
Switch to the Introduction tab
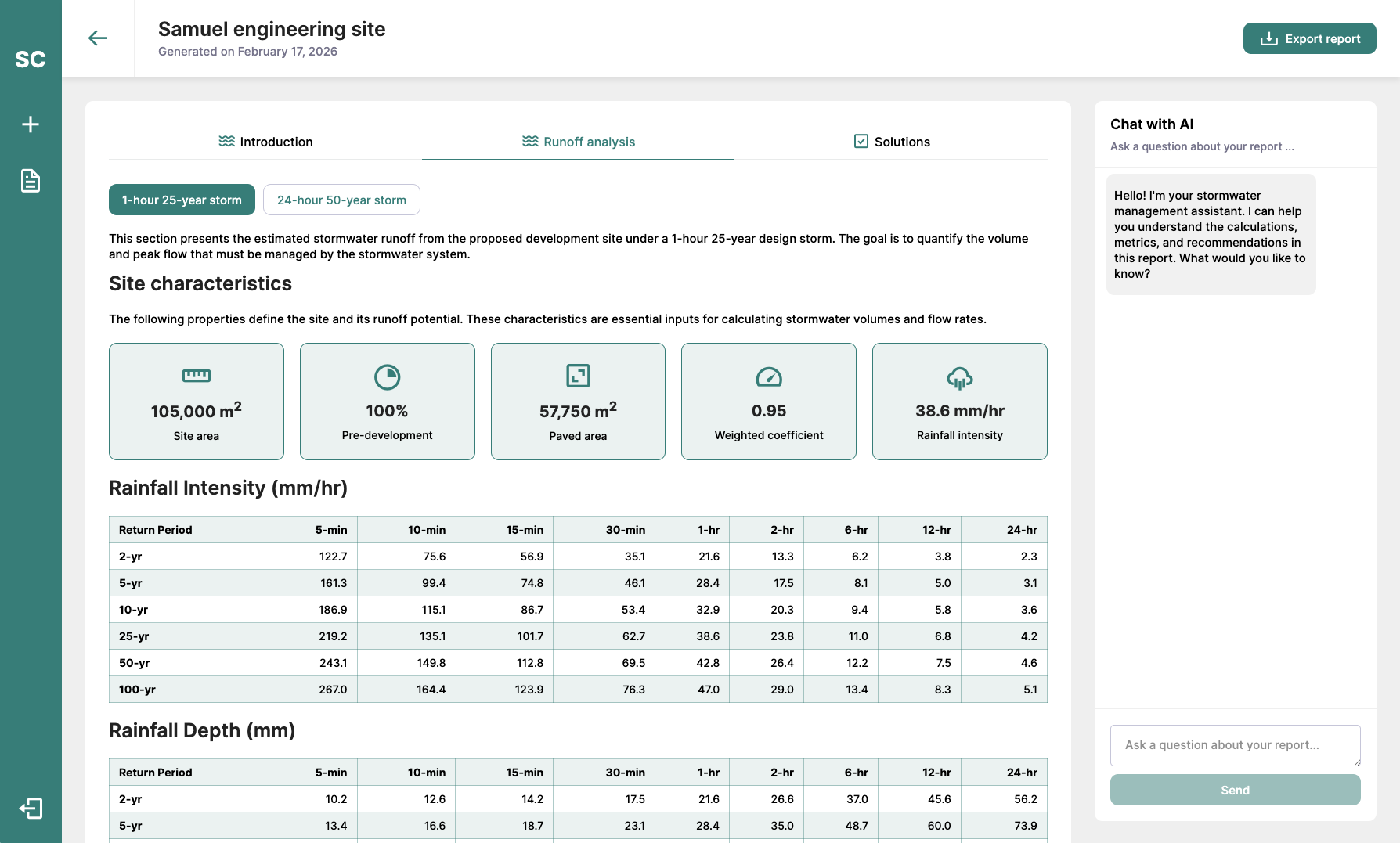[x=265, y=142]
